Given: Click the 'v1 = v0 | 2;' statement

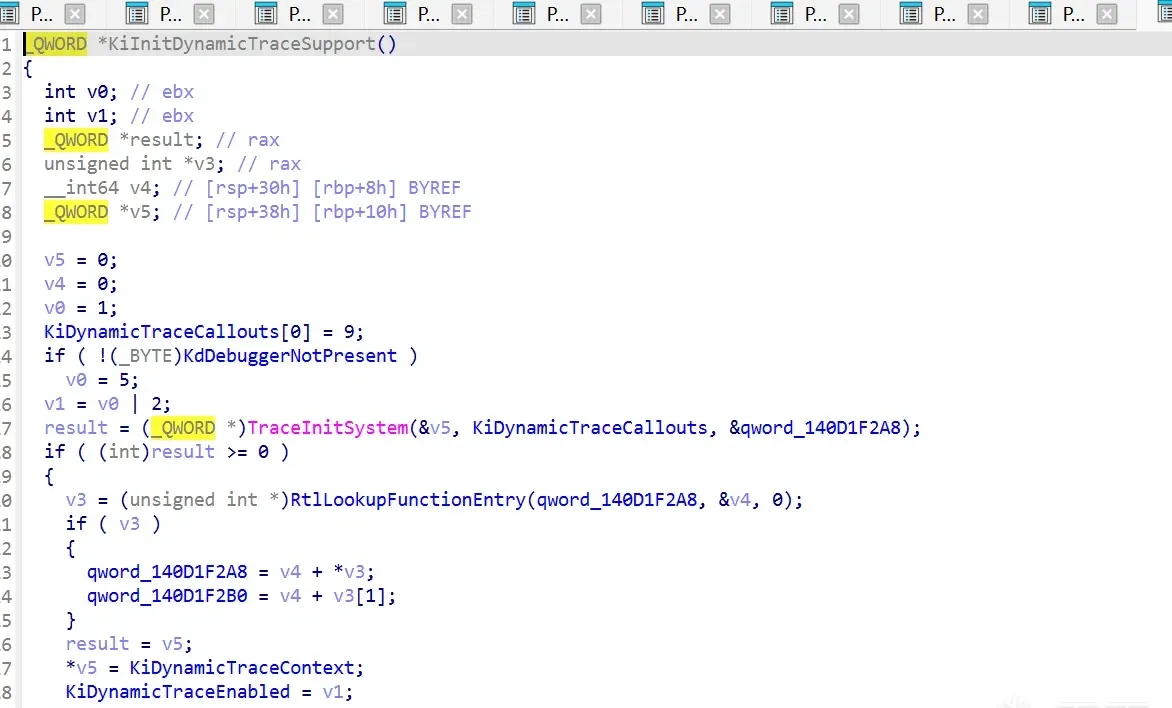Looking at the screenshot, I should point(108,404).
